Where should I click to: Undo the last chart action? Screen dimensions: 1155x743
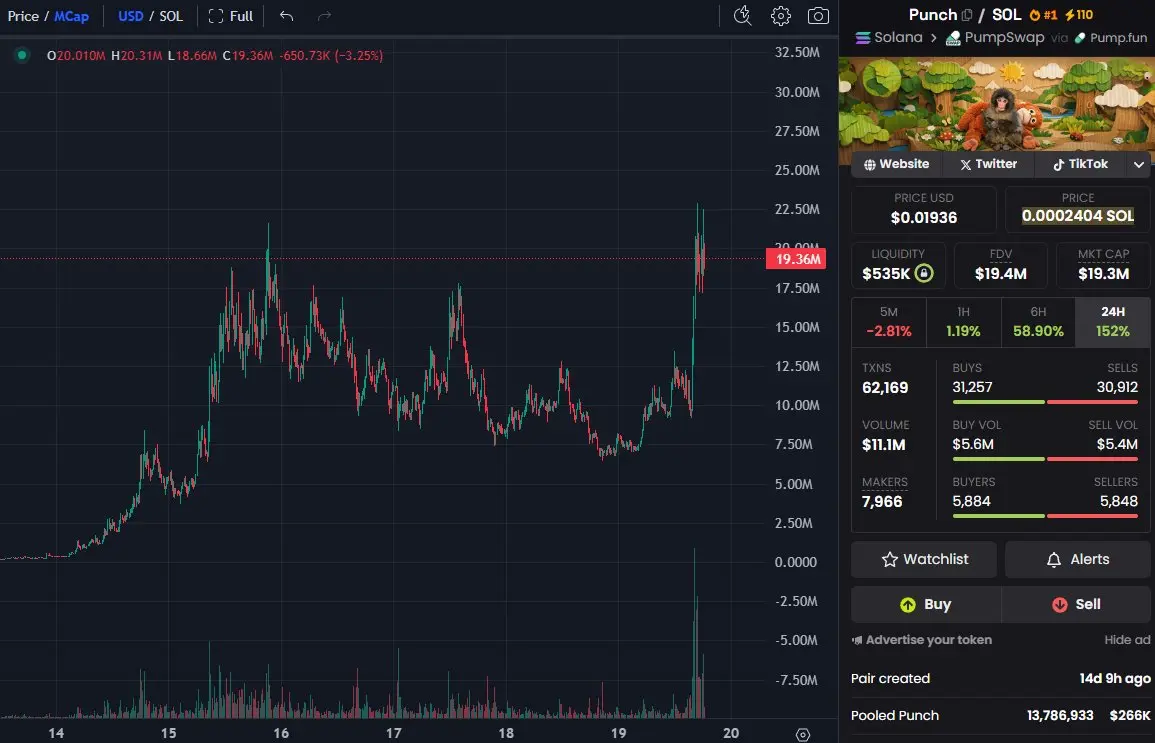[x=287, y=15]
